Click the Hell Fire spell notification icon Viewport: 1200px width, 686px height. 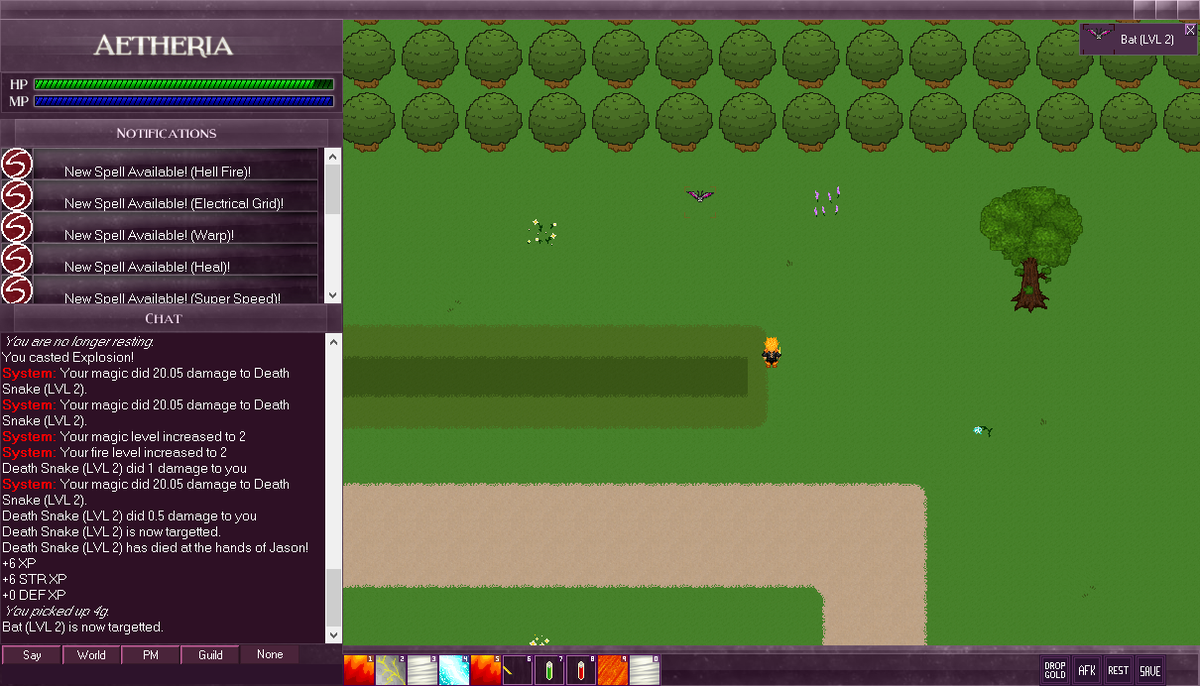[15, 166]
